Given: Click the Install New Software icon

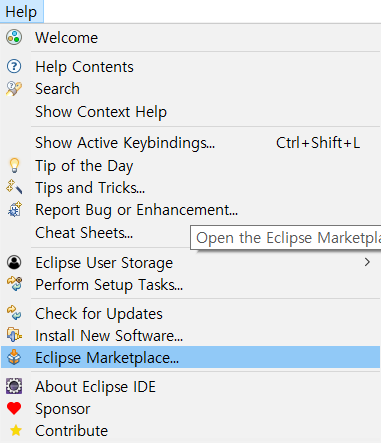Looking at the screenshot, I should [14, 335].
